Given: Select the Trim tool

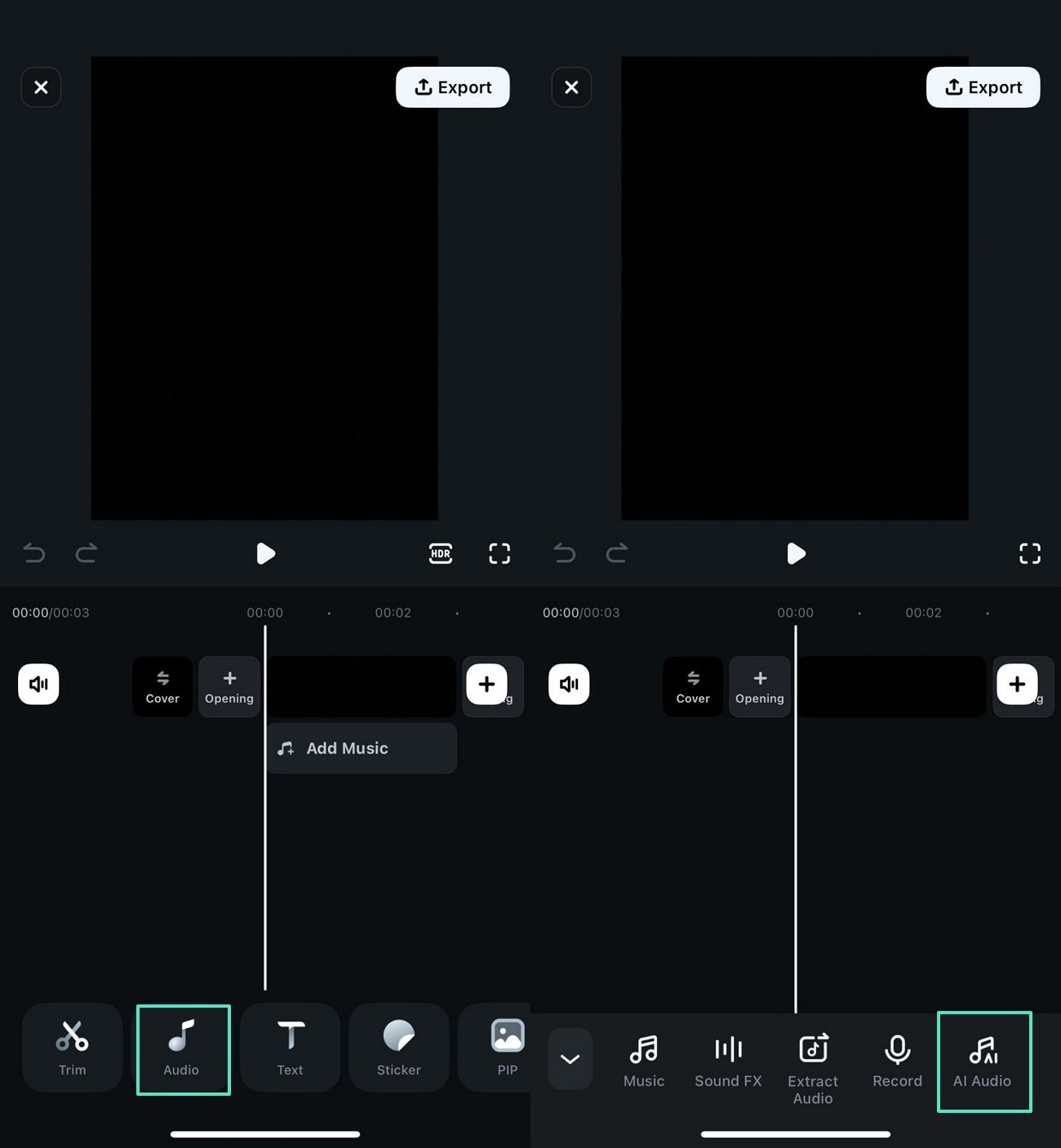Looking at the screenshot, I should pos(72,1048).
